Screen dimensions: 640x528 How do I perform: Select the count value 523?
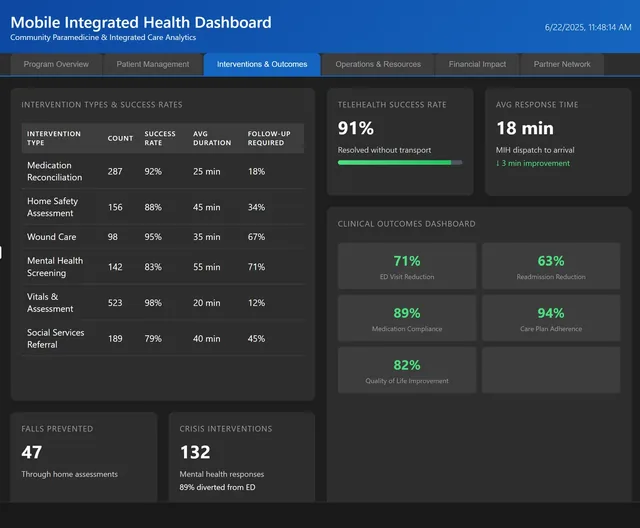pyautogui.click(x=115, y=303)
